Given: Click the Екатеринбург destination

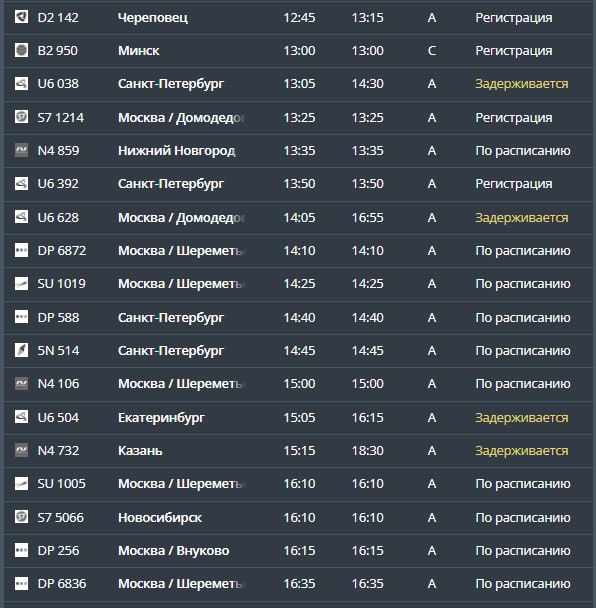Looking at the screenshot, I should [x=161, y=418].
